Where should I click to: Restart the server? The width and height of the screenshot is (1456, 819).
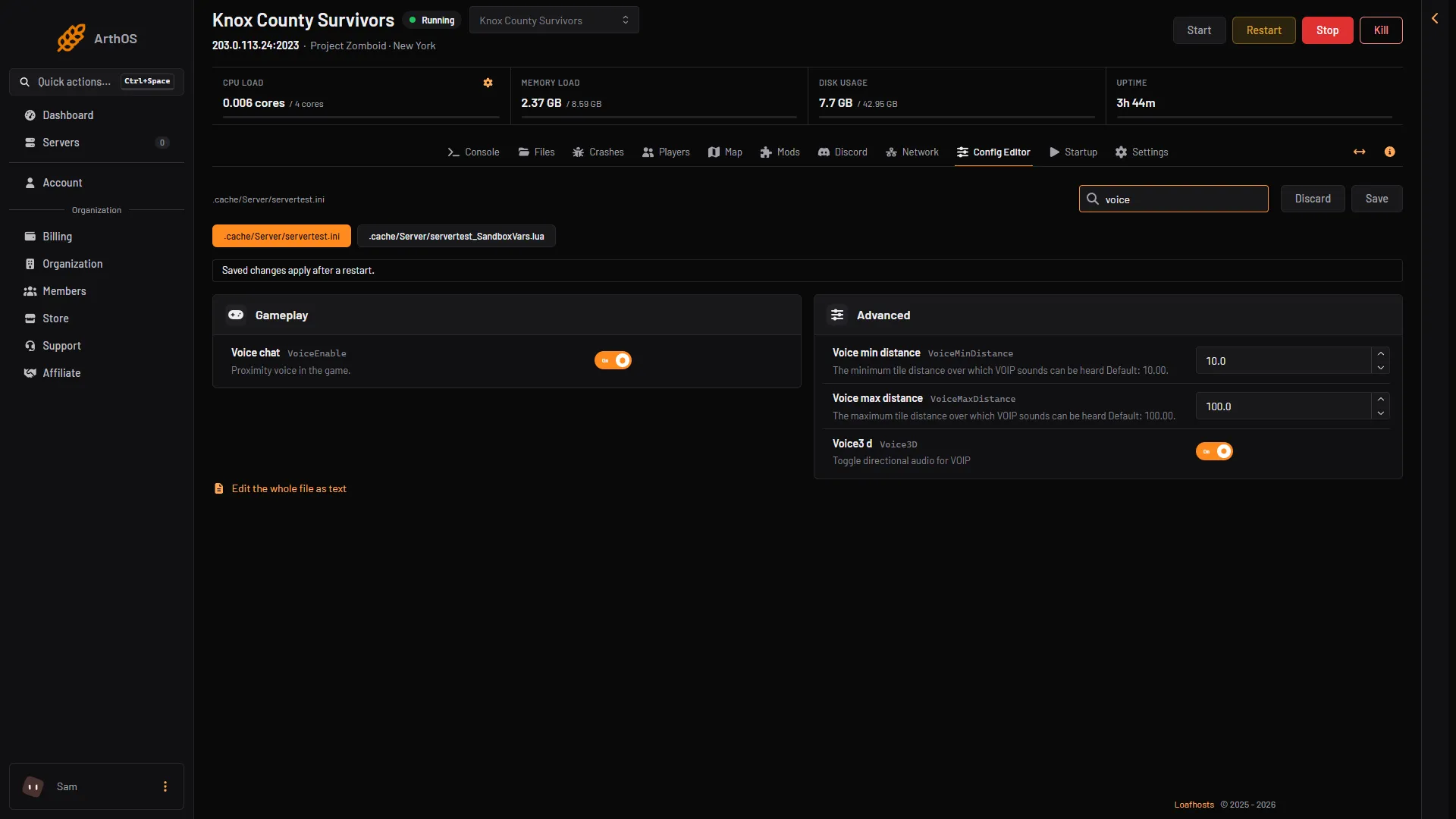(x=1263, y=30)
